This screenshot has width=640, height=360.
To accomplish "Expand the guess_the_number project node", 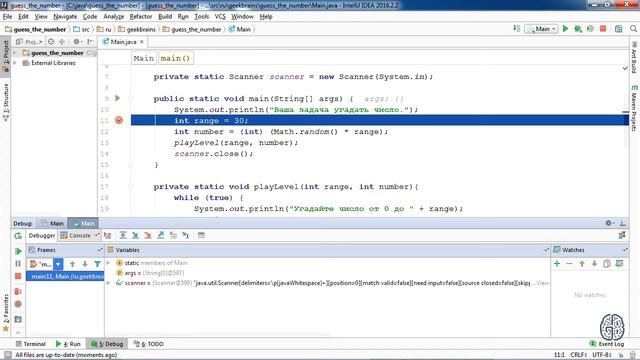I will (x=15, y=53).
